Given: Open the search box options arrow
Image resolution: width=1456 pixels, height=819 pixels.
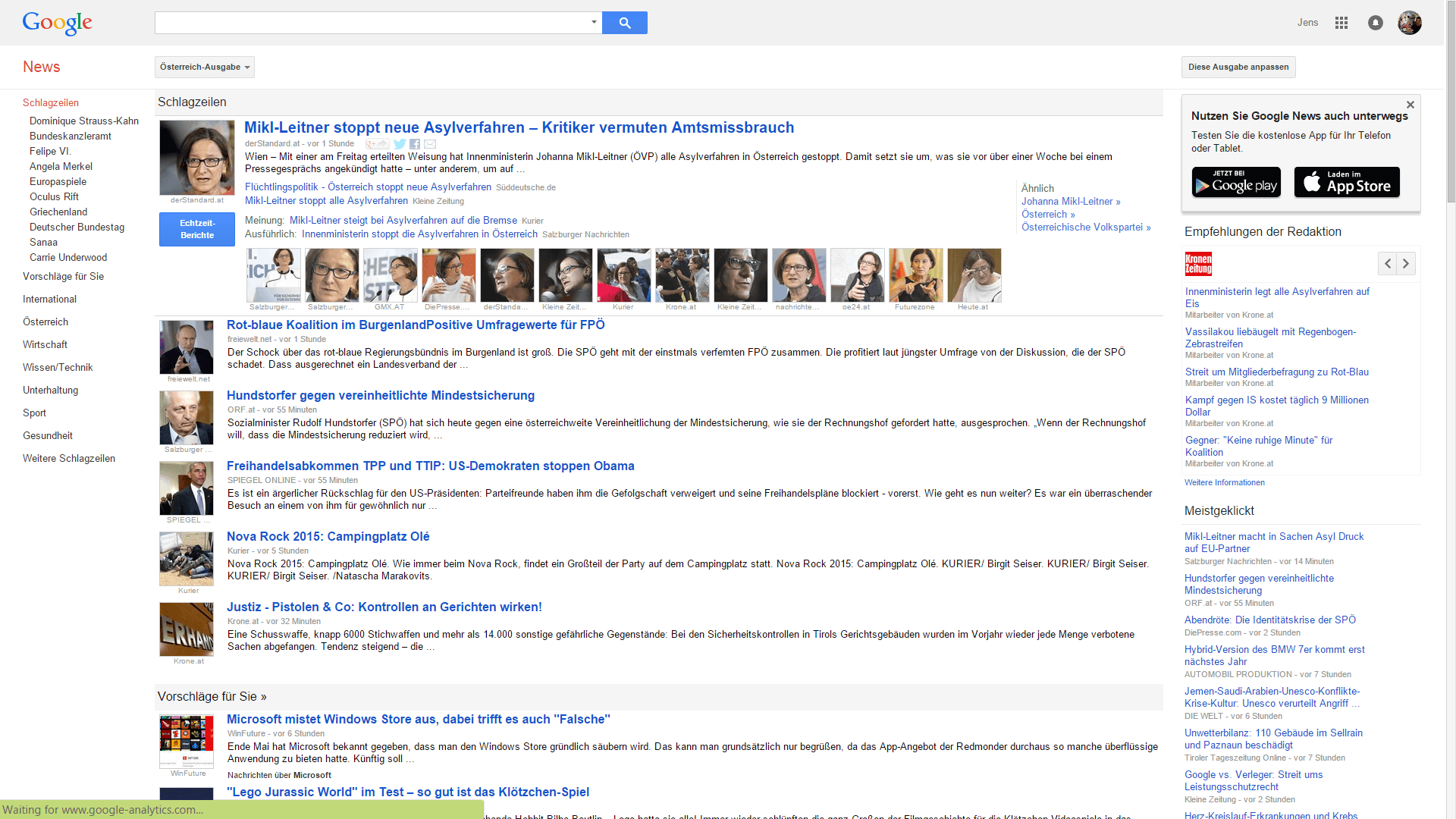Looking at the screenshot, I should [x=594, y=22].
